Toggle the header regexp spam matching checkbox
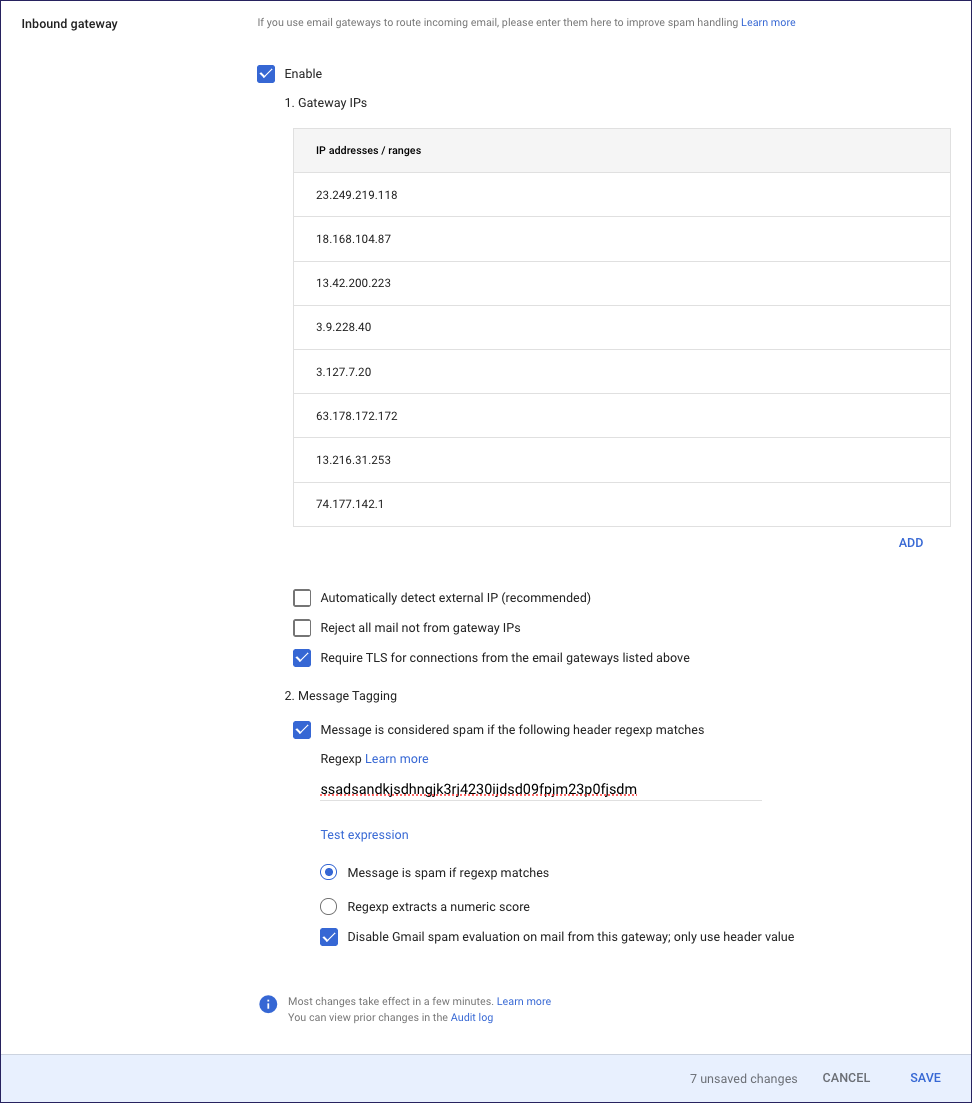This screenshot has width=972, height=1103. point(301,729)
